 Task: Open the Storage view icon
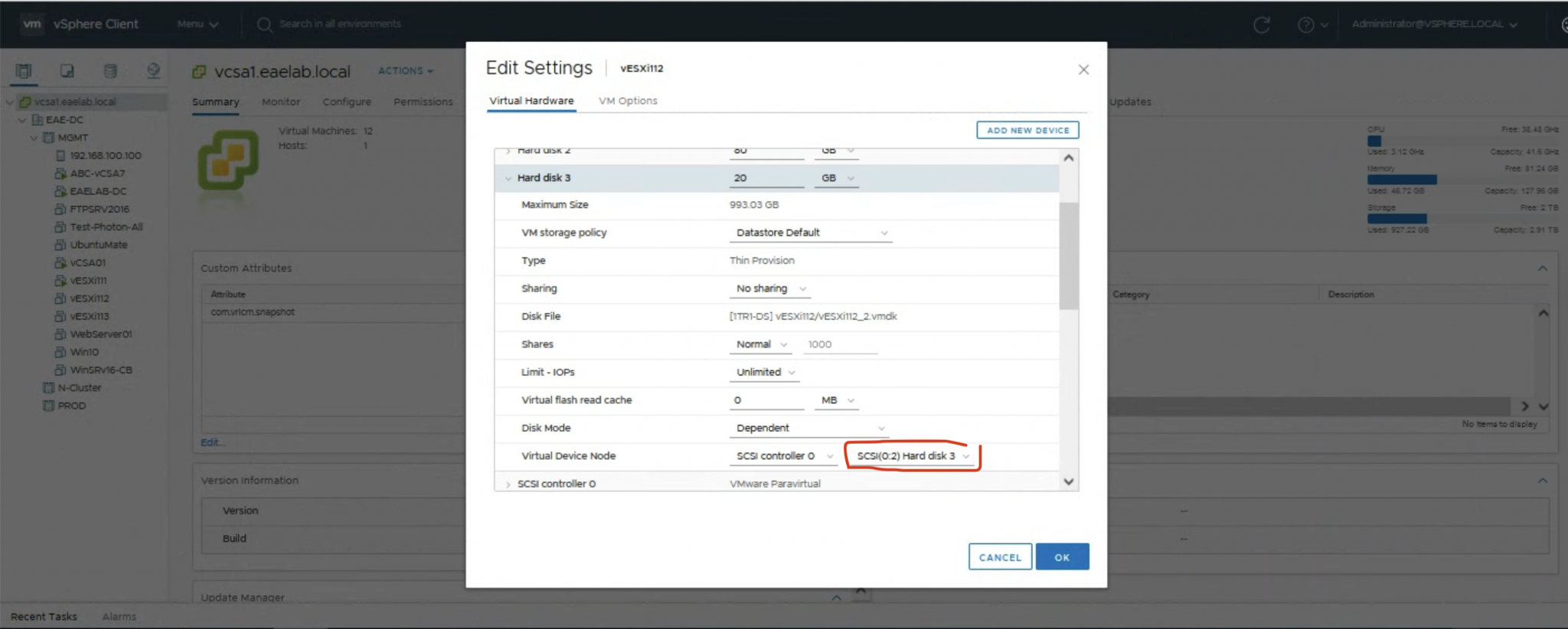click(x=110, y=71)
